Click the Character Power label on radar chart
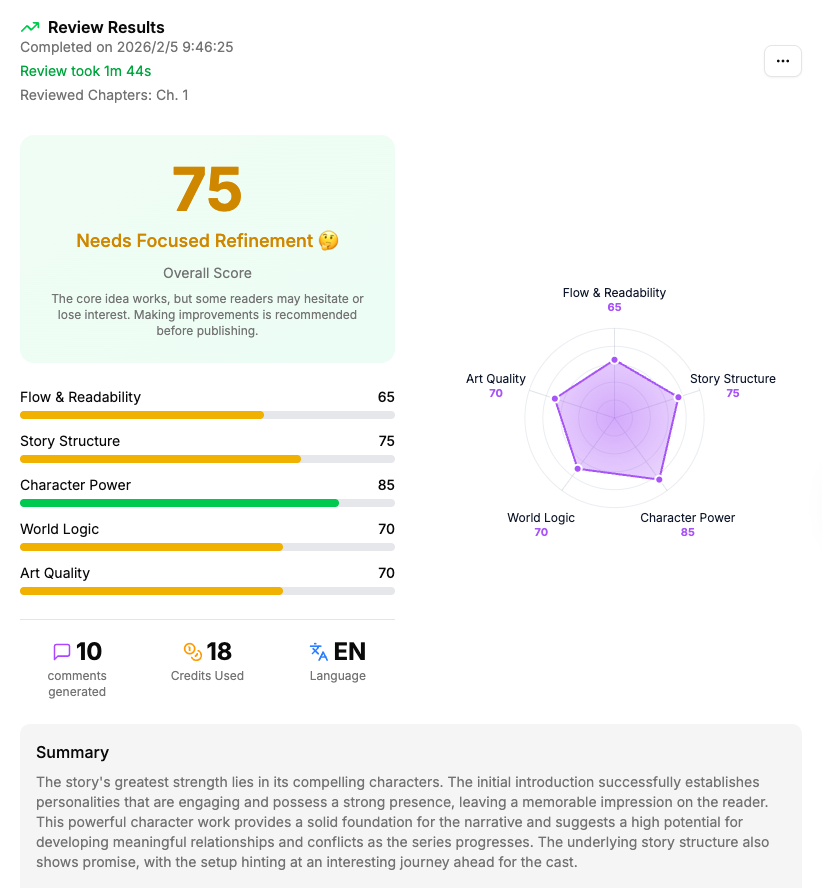 (687, 518)
